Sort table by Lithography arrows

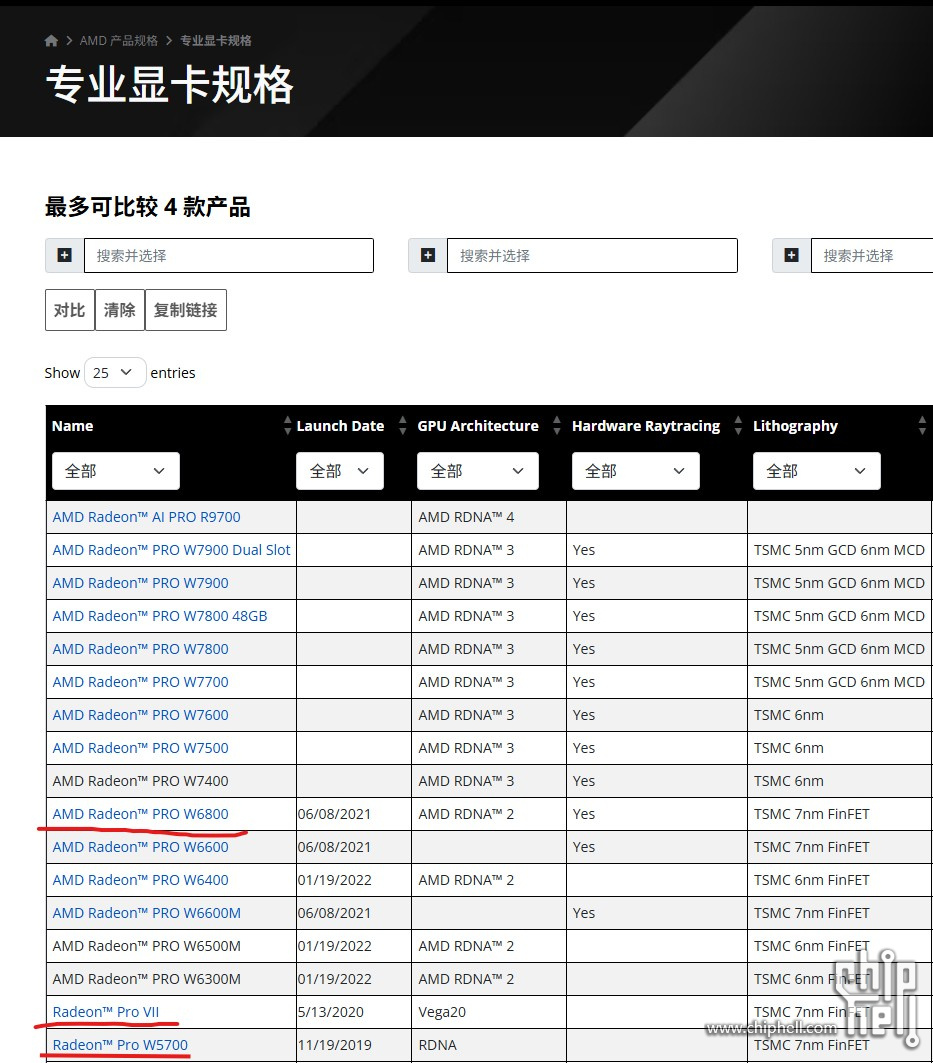(922, 426)
